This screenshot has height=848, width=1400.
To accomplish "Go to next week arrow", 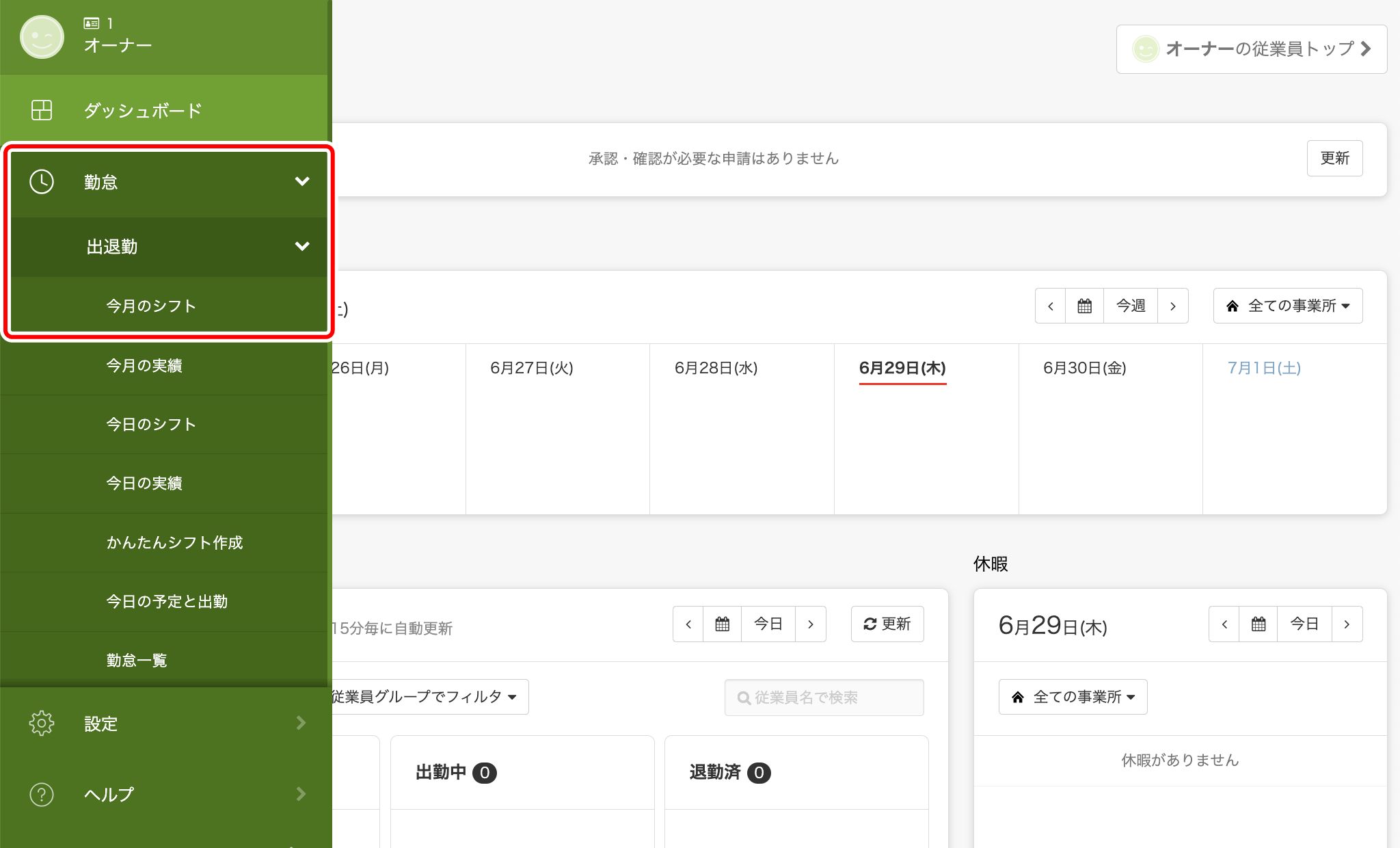I will point(1173,306).
